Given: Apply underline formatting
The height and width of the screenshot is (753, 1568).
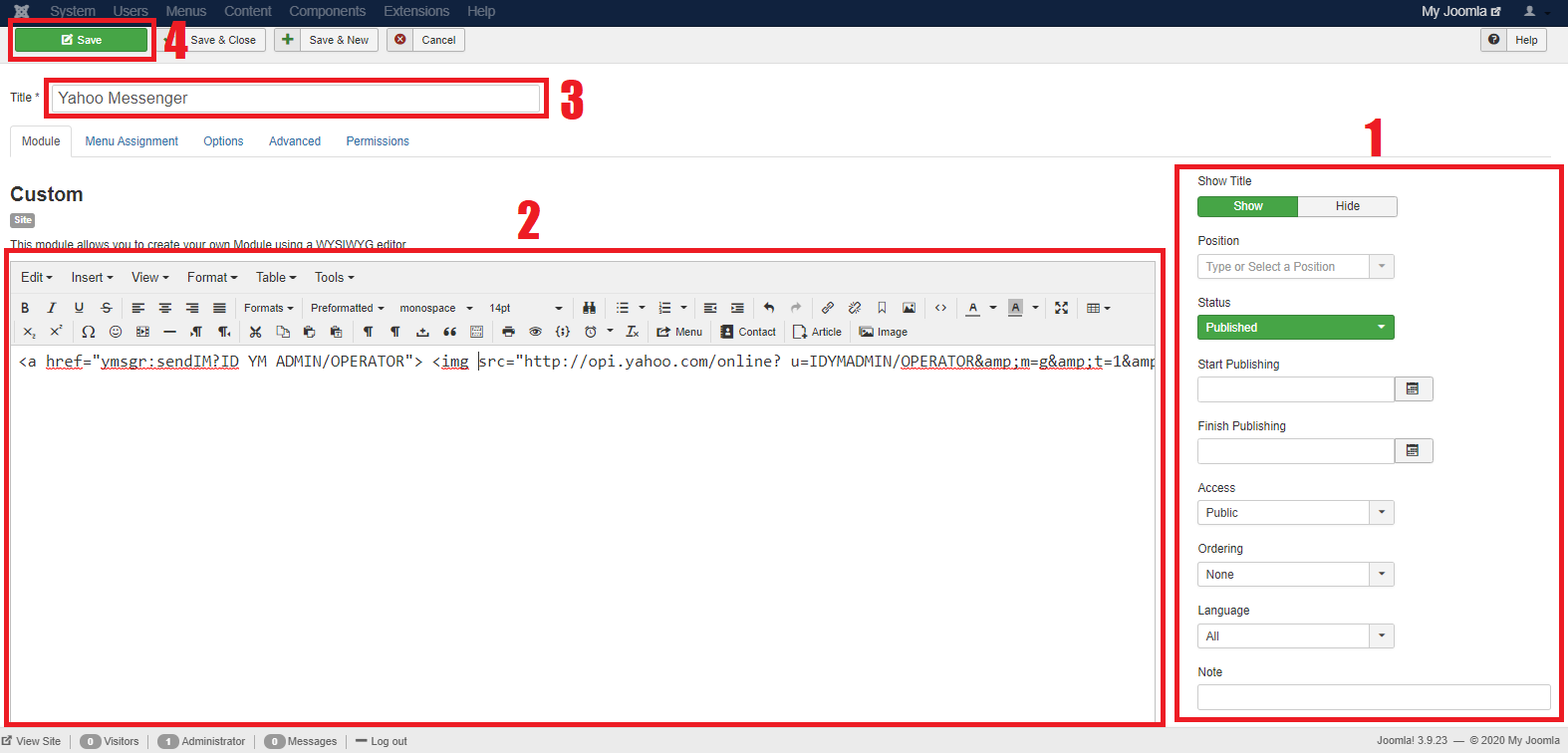Looking at the screenshot, I should (x=79, y=308).
